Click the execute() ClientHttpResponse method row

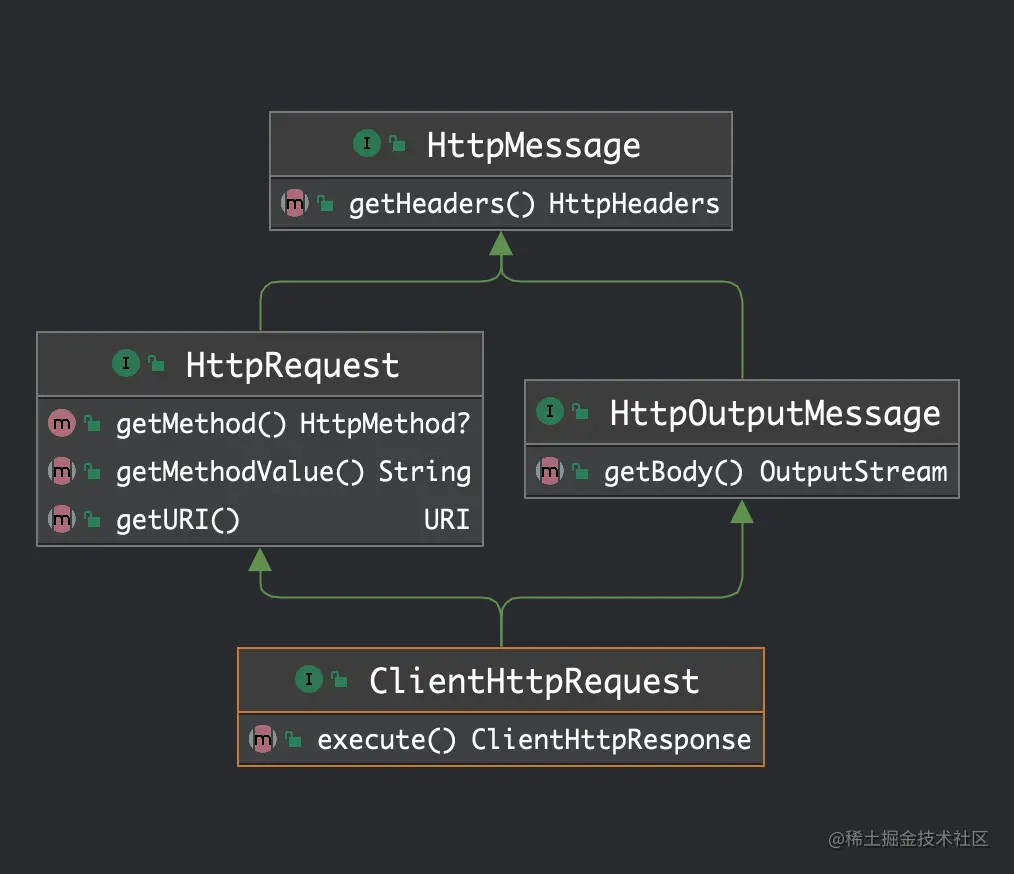pyautogui.click(x=533, y=740)
